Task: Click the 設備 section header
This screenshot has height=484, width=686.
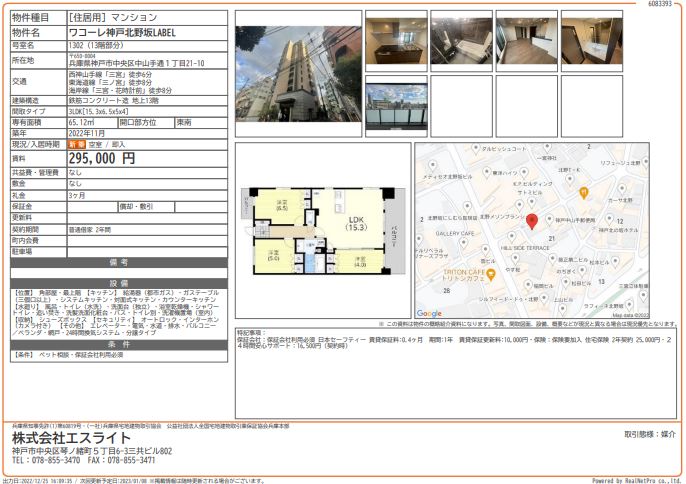Action: (x=119, y=283)
